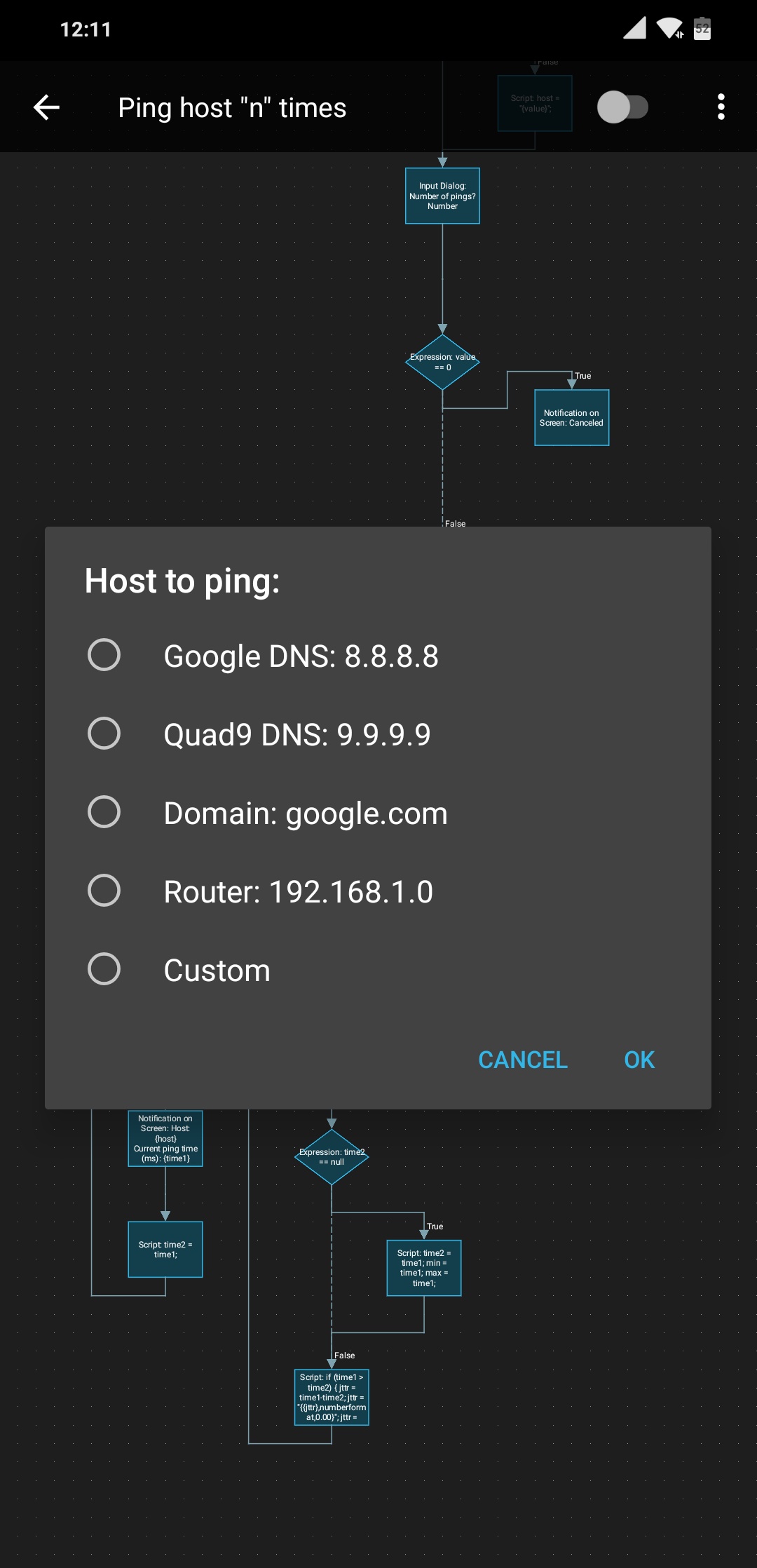The image size is (757, 1568).
Task: Tap the Script time2 = time1; block
Action: click(165, 1250)
